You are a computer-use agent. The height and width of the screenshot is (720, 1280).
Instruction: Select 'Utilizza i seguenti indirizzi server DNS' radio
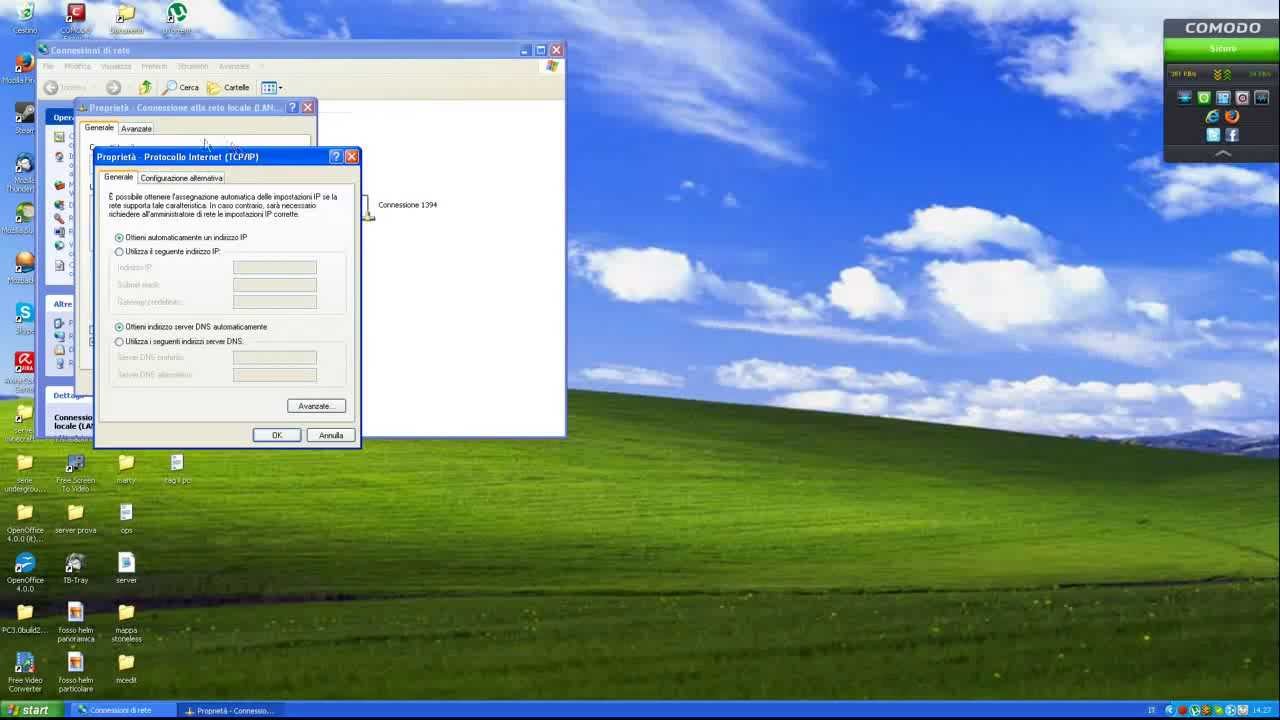tap(119, 342)
